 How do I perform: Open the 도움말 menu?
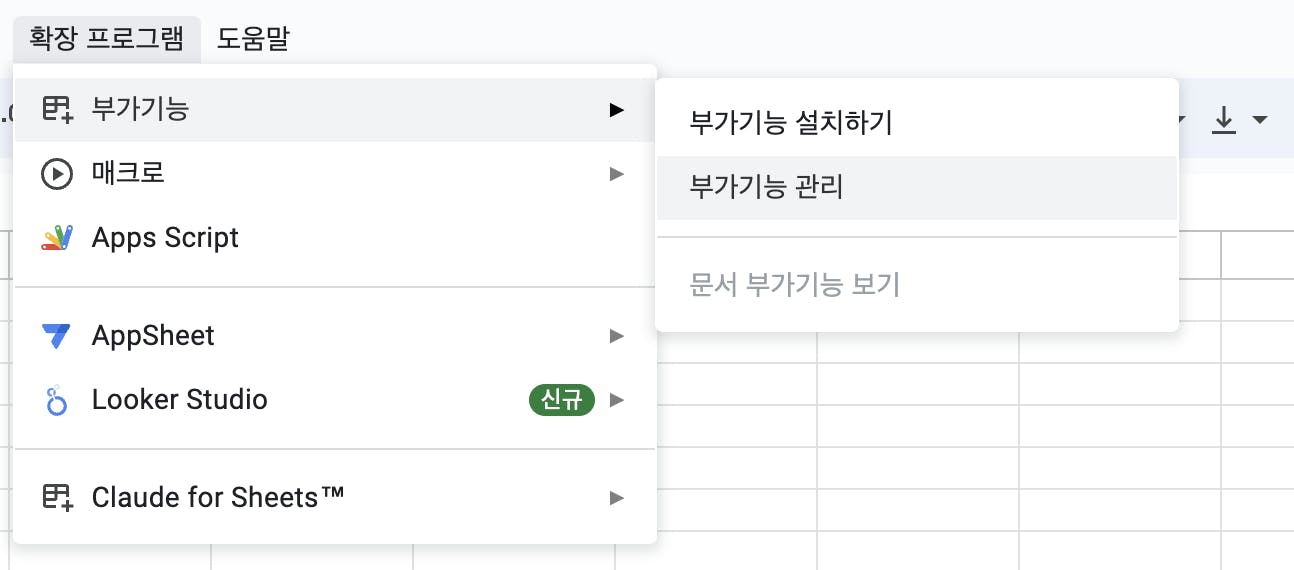pos(253,39)
